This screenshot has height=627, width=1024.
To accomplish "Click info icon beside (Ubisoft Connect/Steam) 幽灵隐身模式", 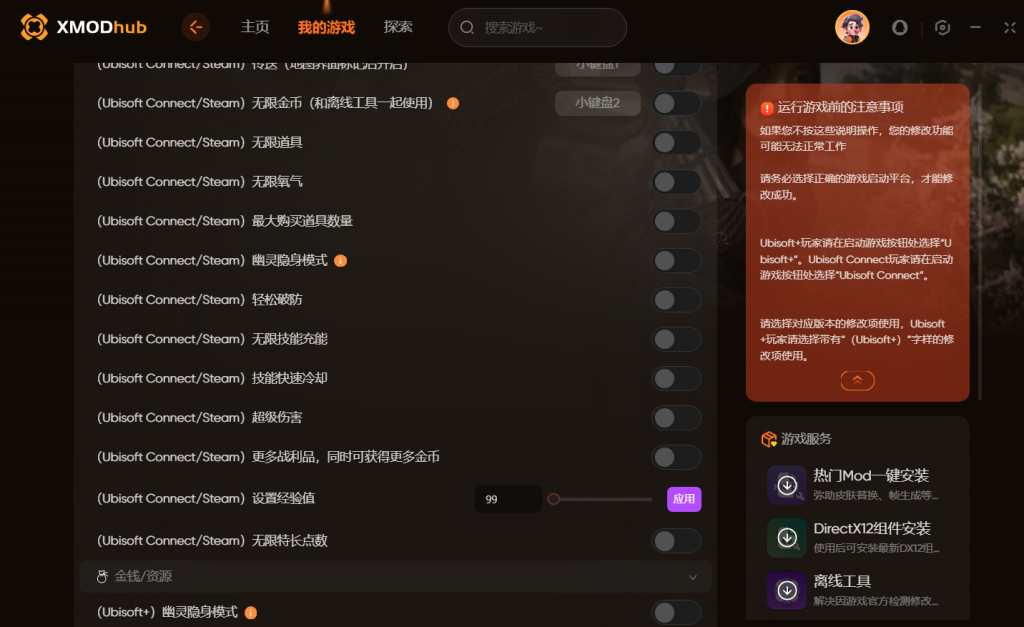I will (340, 261).
